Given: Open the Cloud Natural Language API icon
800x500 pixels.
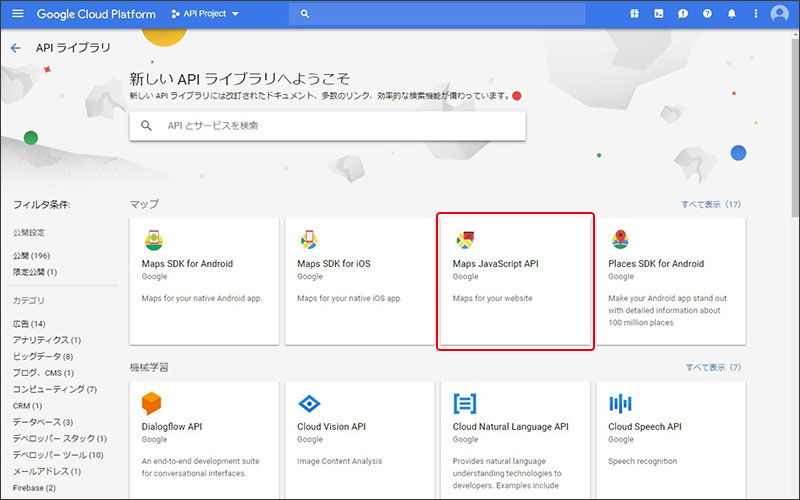Looking at the screenshot, I should coord(465,404).
